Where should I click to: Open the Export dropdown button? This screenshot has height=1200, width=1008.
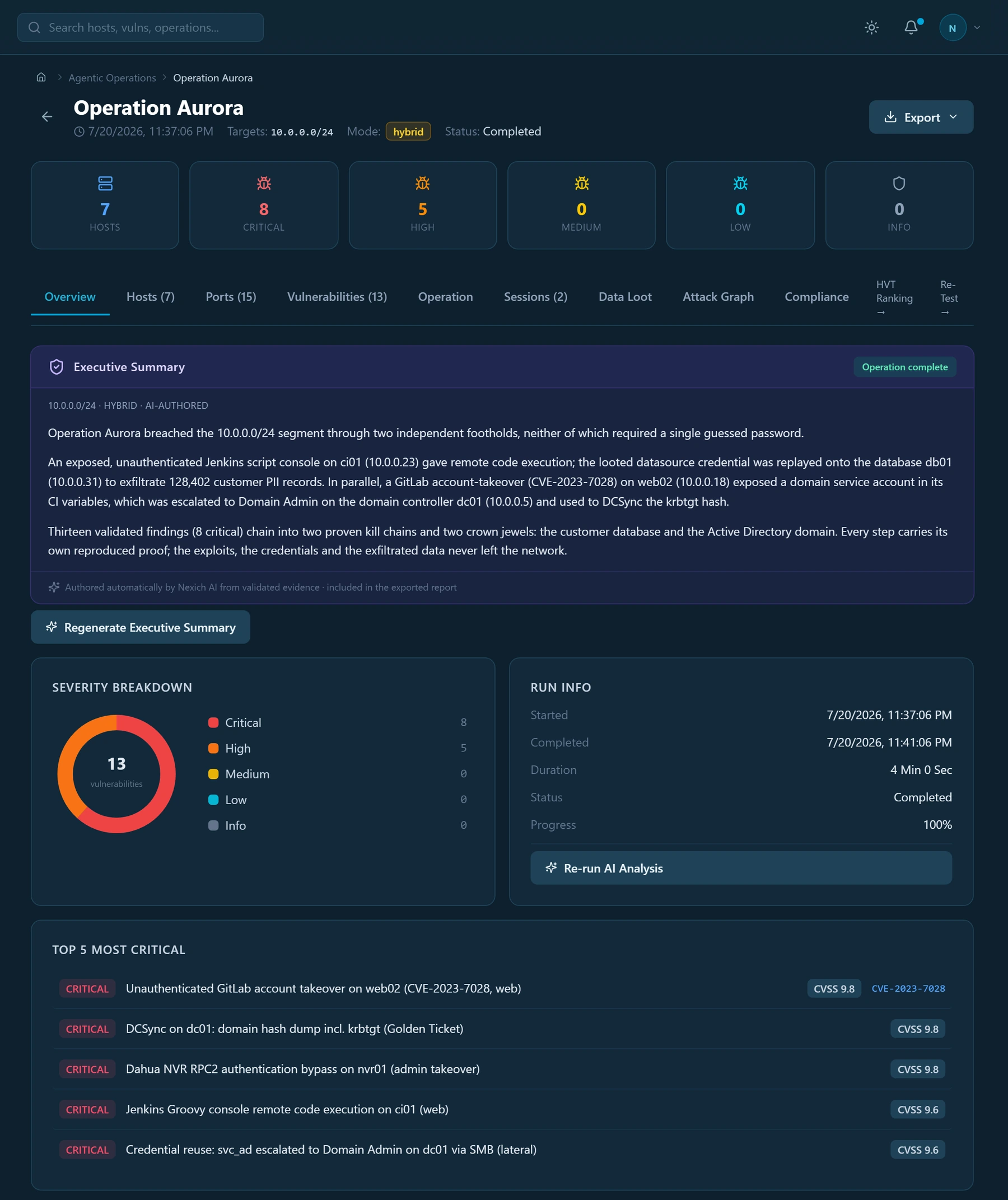point(921,117)
